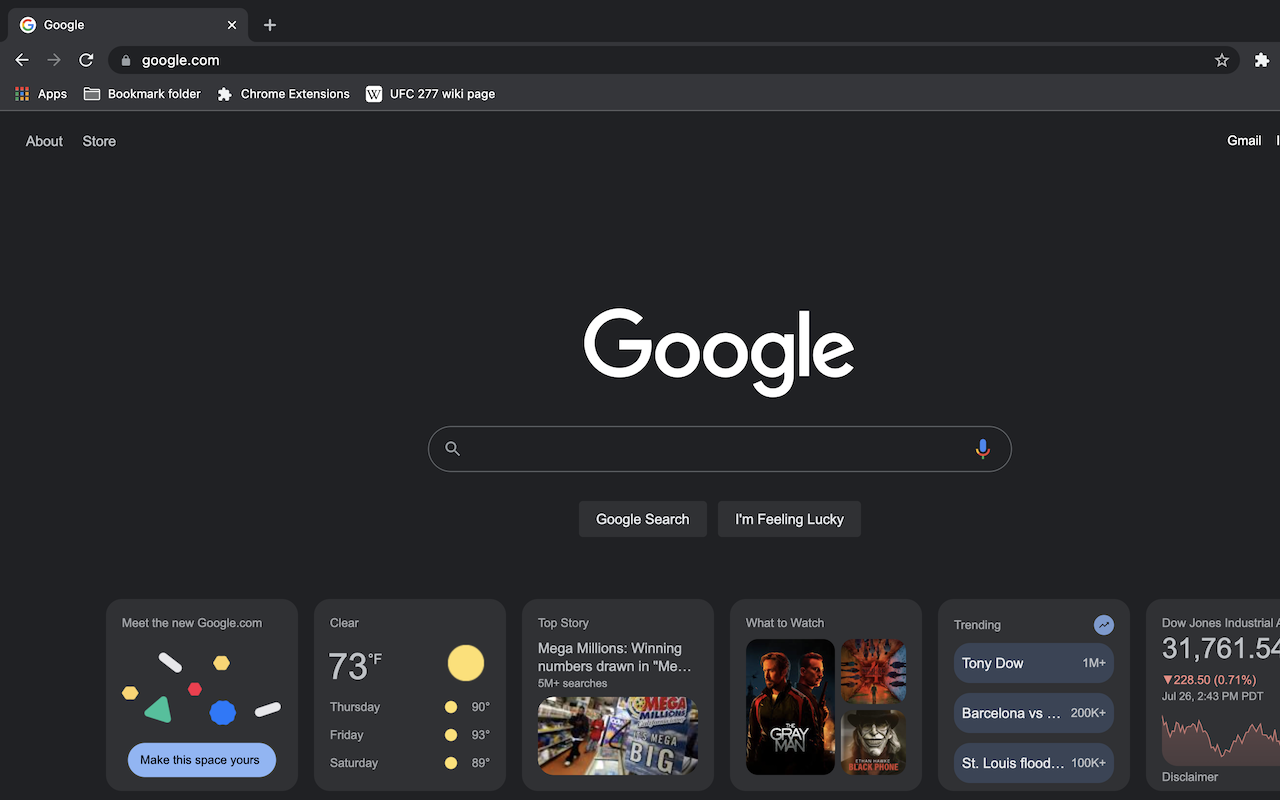
Task: Click the site security lock icon
Action: point(126,60)
